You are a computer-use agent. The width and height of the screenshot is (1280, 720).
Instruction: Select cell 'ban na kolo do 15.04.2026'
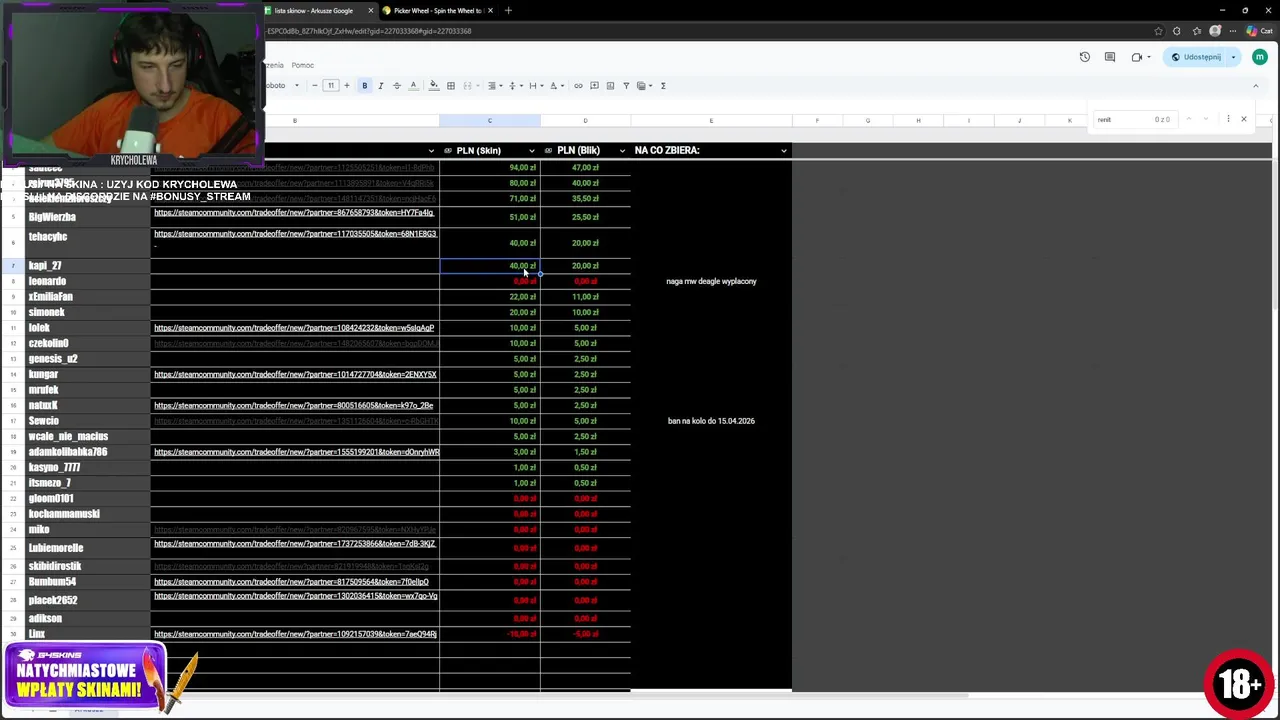[711, 421]
